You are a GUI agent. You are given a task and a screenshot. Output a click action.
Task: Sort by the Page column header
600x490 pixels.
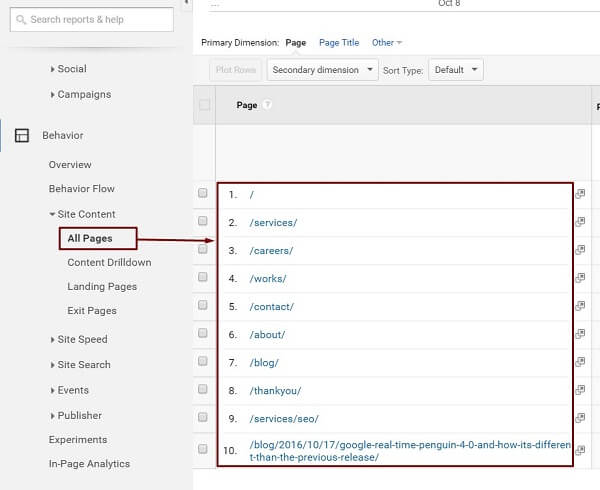click(x=247, y=105)
